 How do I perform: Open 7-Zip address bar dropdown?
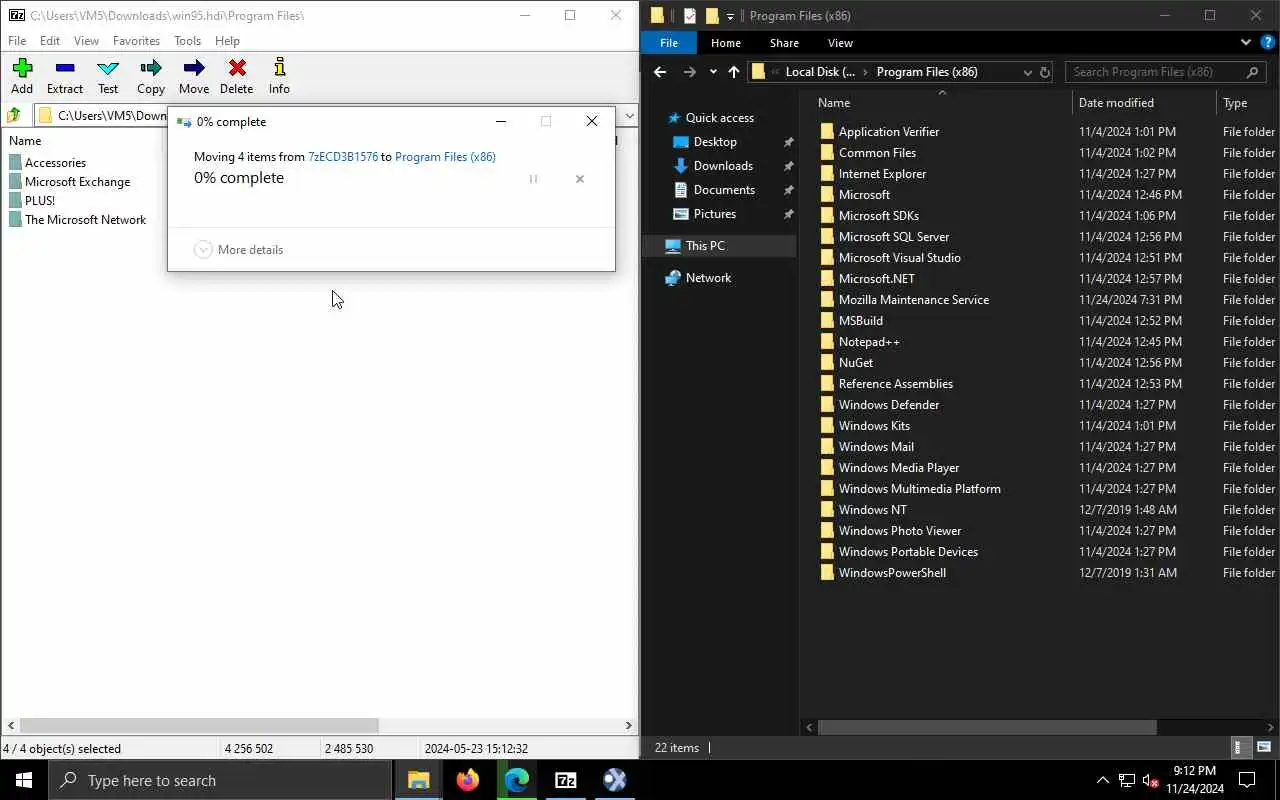coord(629,115)
